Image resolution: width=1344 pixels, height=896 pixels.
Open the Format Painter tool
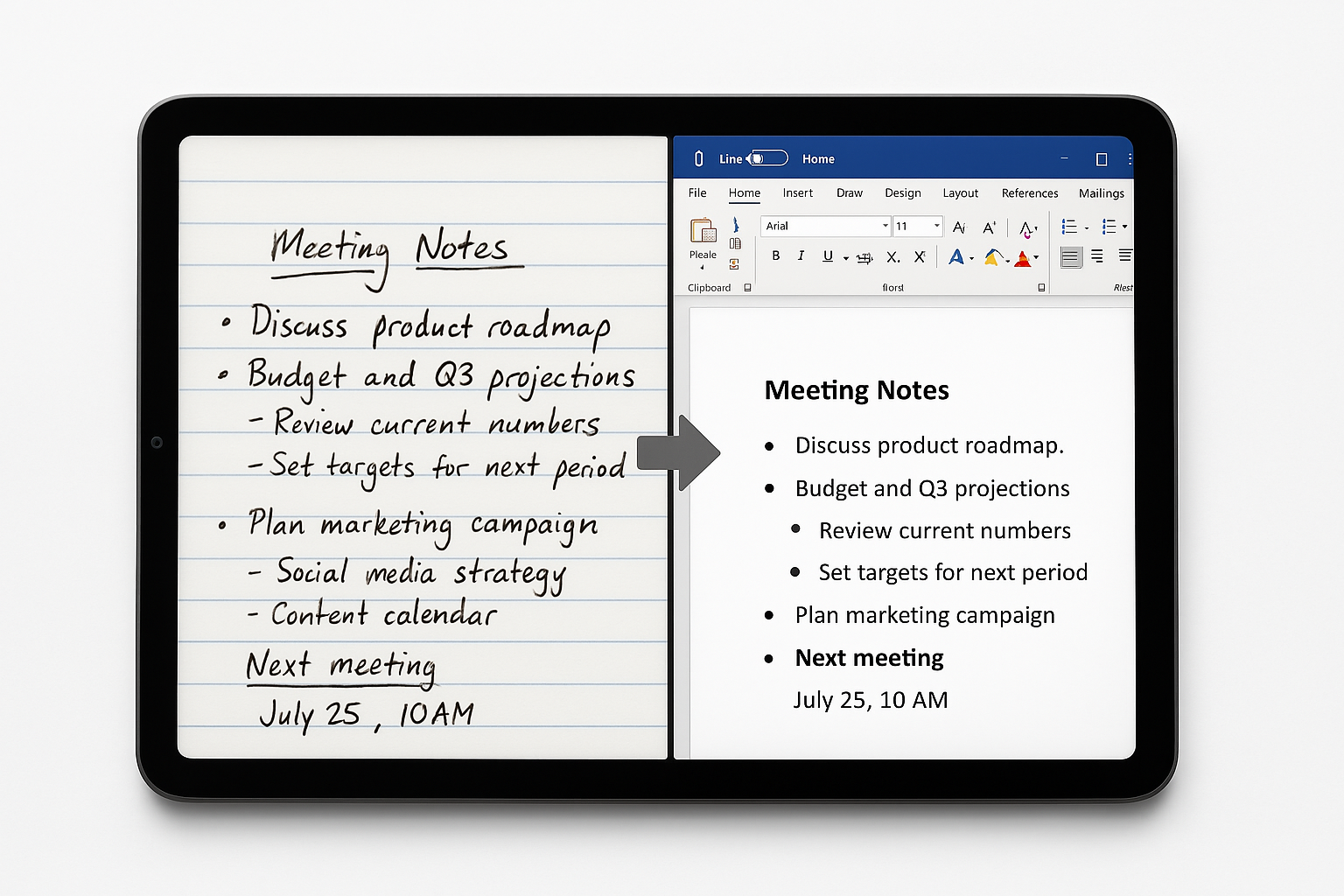click(734, 265)
